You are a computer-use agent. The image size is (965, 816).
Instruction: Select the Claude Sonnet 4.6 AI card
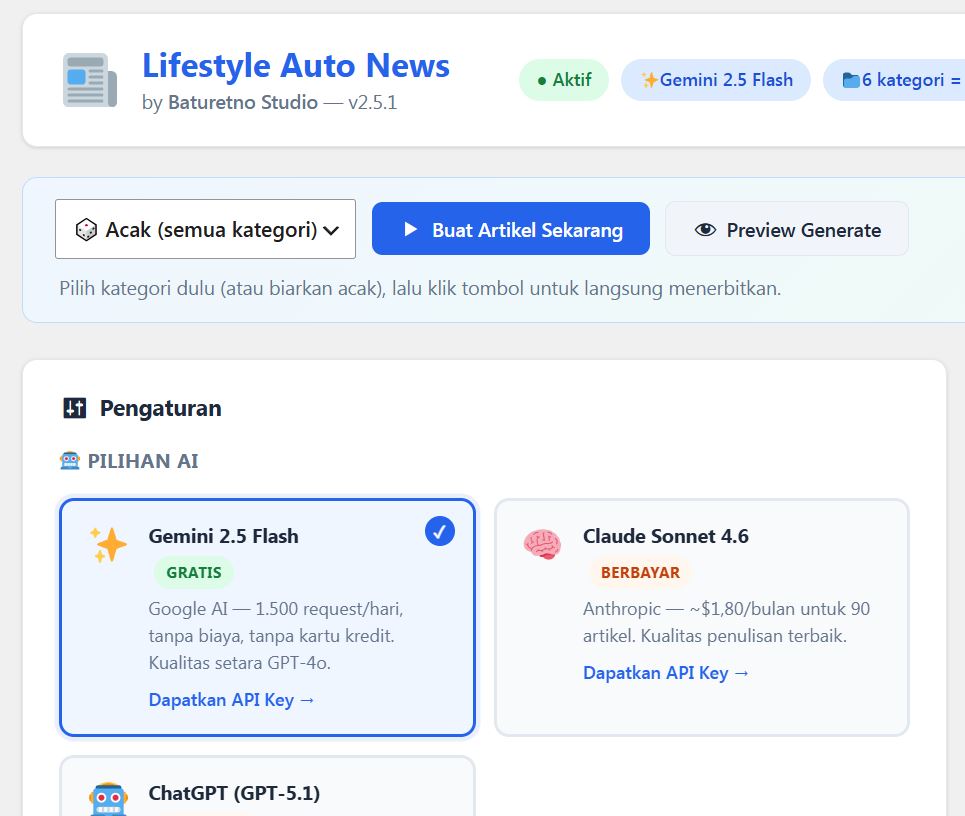[702, 617]
